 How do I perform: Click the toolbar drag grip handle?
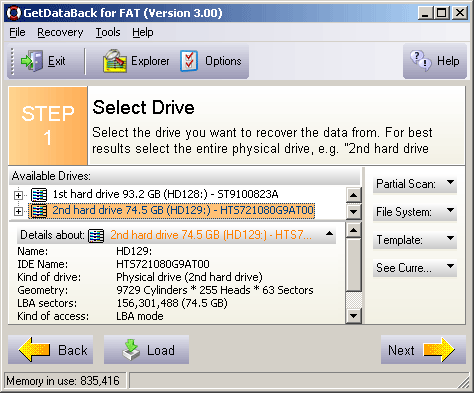click(x=13, y=61)
